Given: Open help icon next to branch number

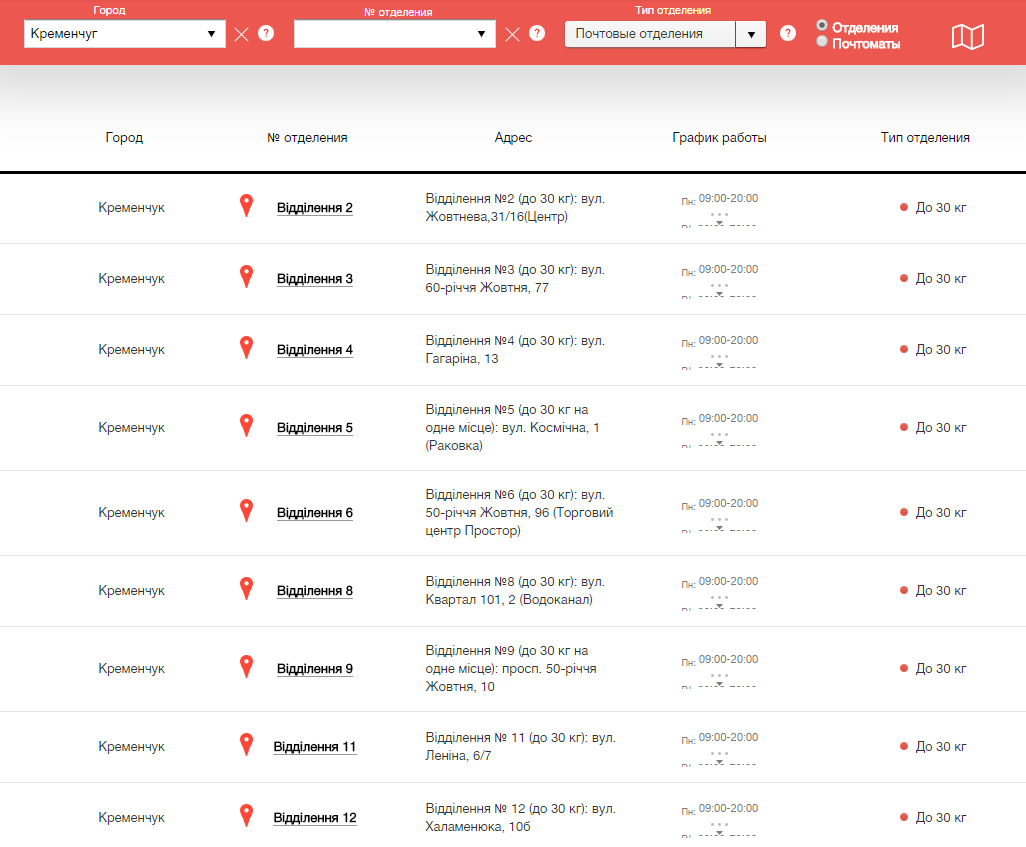Looking at the screenshot, I should (537, 33).
